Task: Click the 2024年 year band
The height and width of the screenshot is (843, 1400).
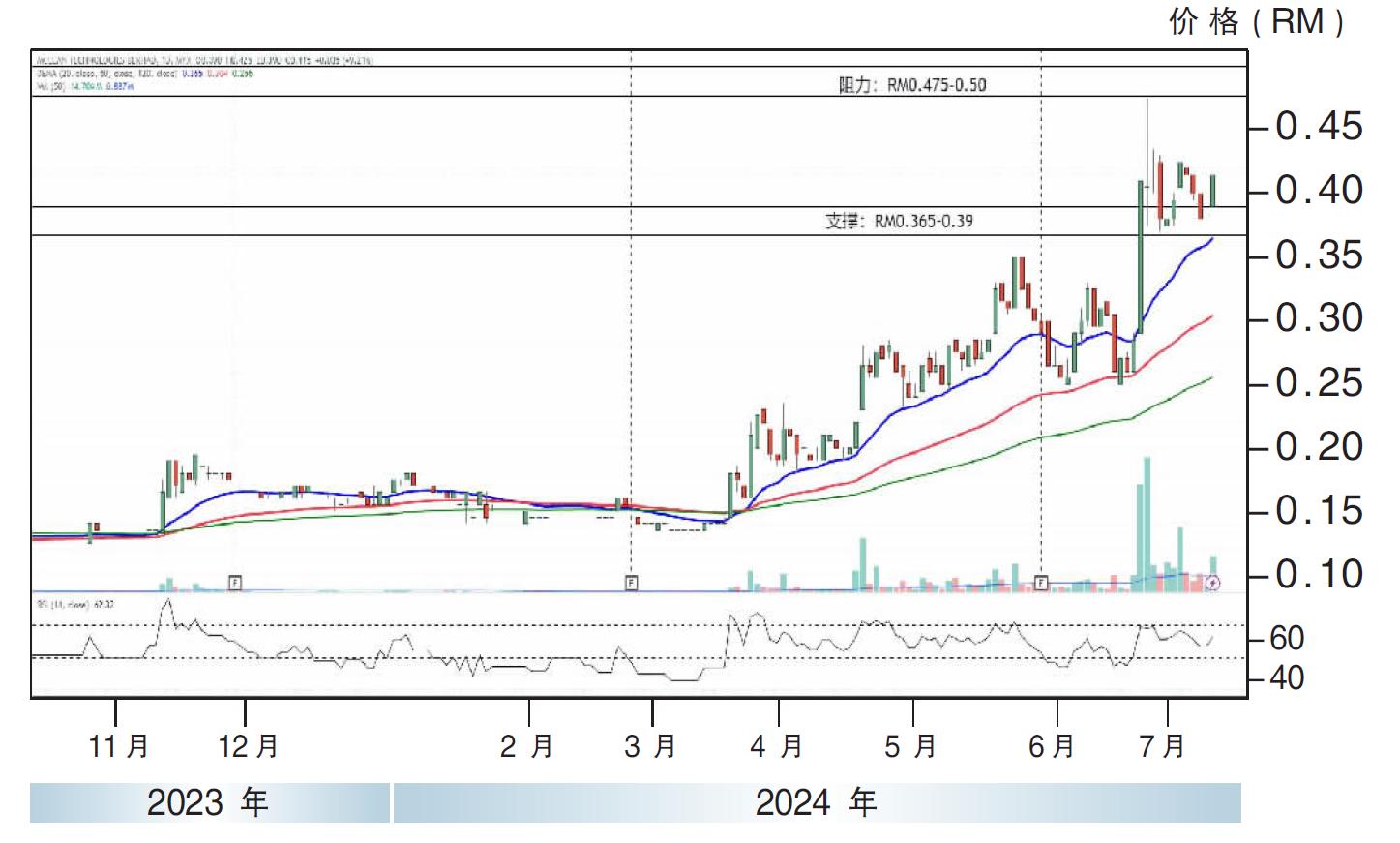Action: (818, 802)
